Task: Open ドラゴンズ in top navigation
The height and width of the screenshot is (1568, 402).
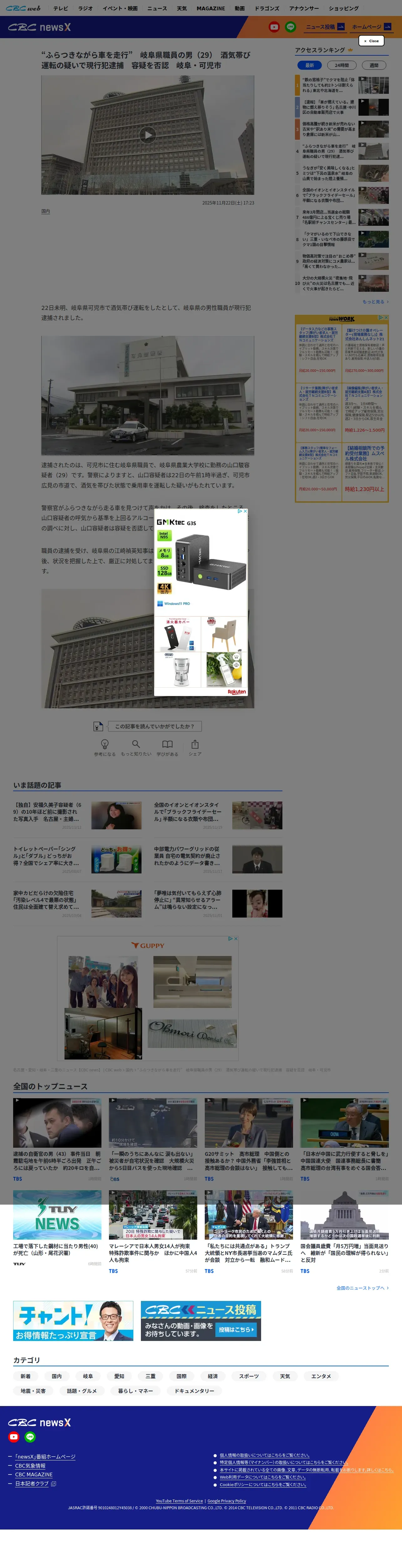Action: [267, 8]
